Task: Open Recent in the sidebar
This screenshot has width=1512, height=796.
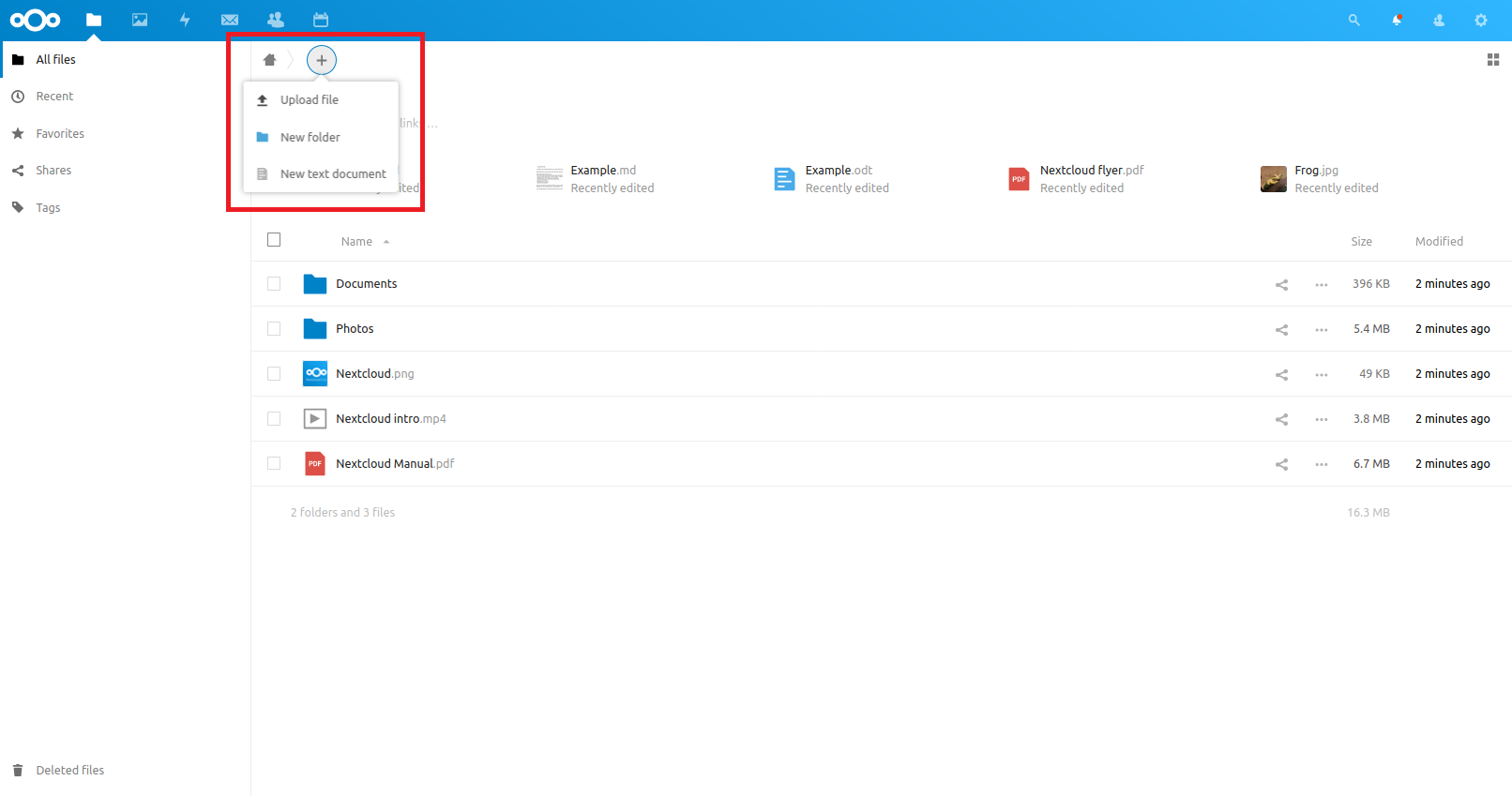Action: [126, 97]
